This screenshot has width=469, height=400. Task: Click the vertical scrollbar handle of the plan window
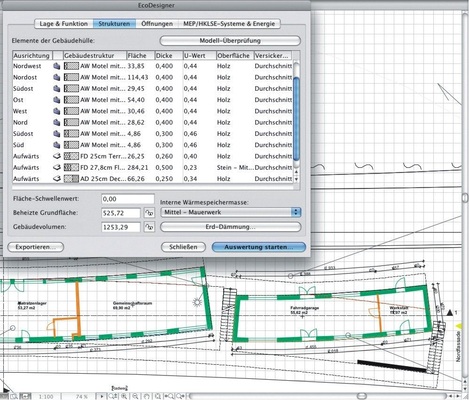tap(465, 197)
